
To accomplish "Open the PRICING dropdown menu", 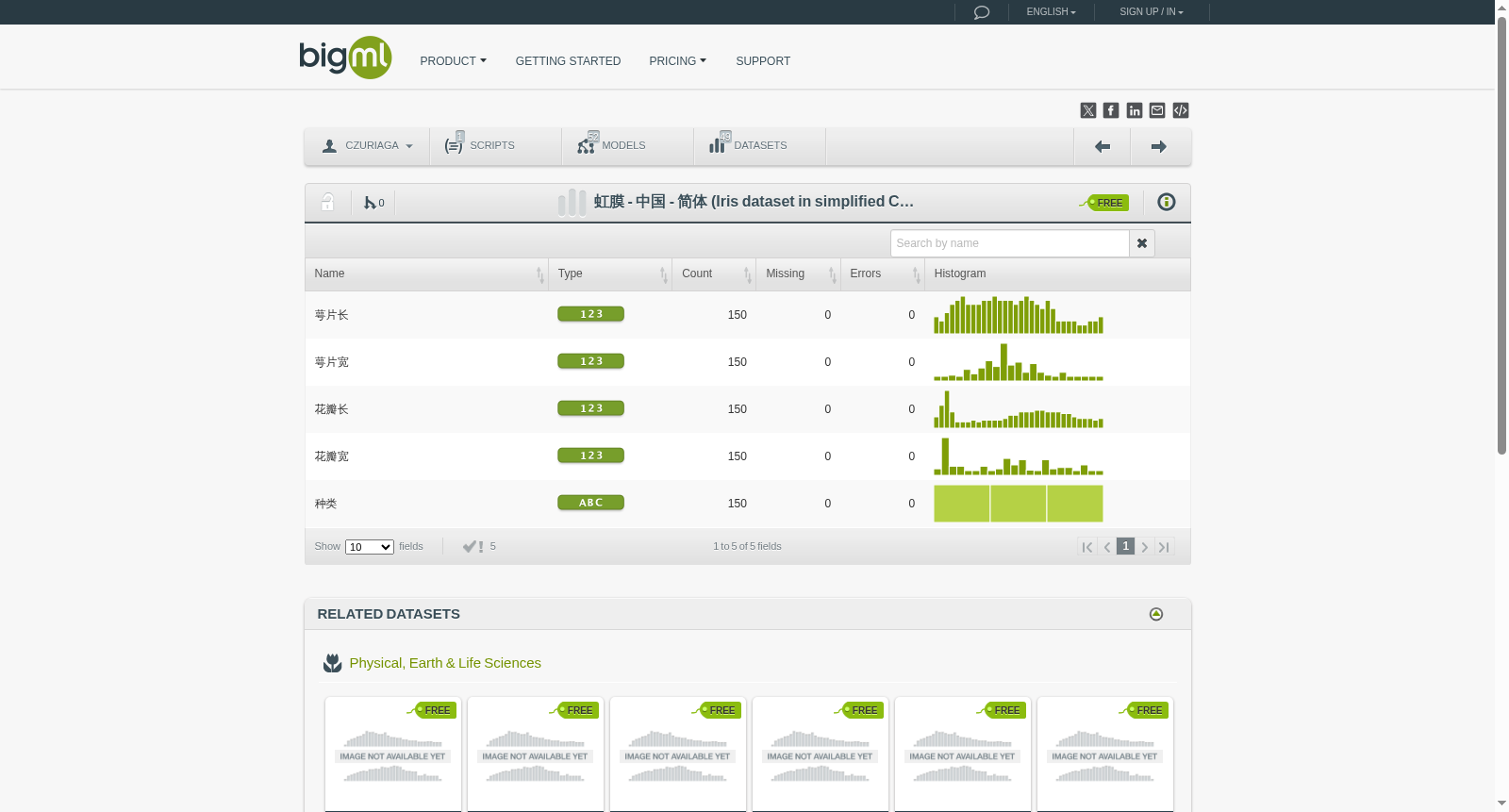I will pyautogui.click(x=677, y=61).
